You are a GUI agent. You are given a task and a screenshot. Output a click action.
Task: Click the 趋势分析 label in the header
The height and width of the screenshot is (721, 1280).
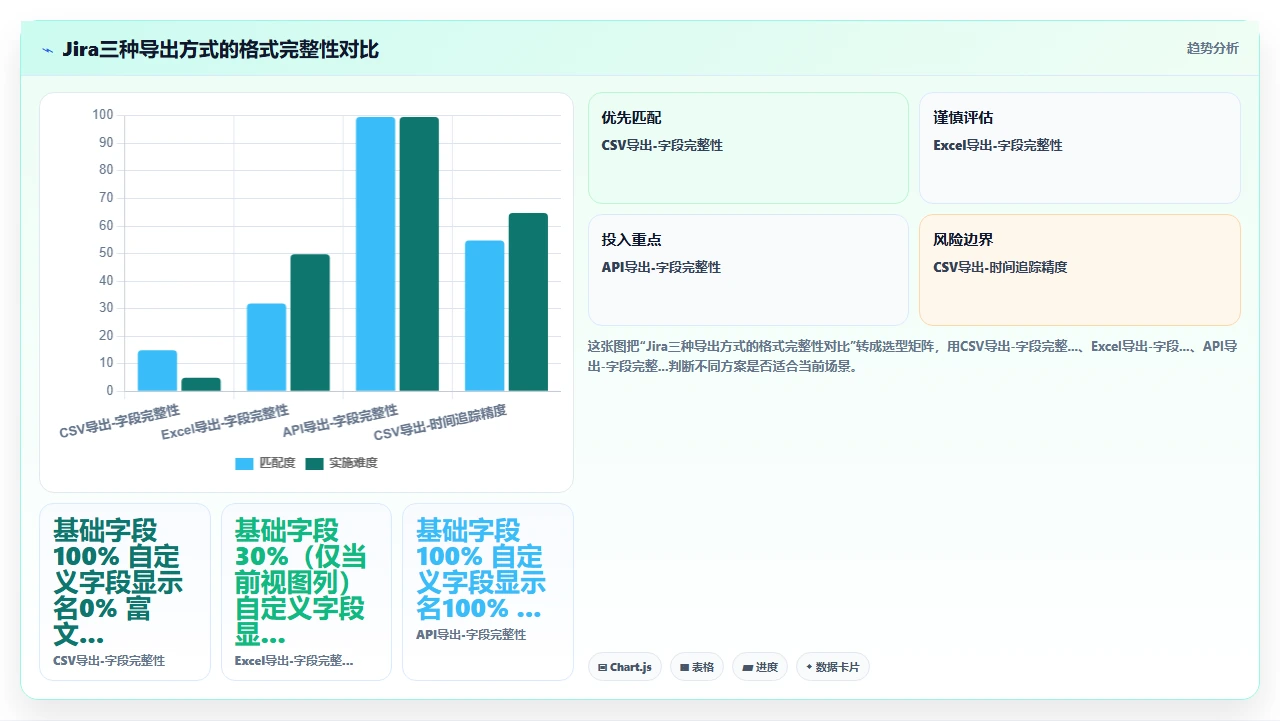[x=1212, y=49]
